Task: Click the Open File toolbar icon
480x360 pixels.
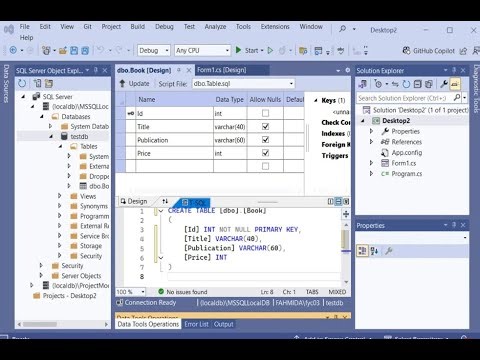Action: [63, 51]
